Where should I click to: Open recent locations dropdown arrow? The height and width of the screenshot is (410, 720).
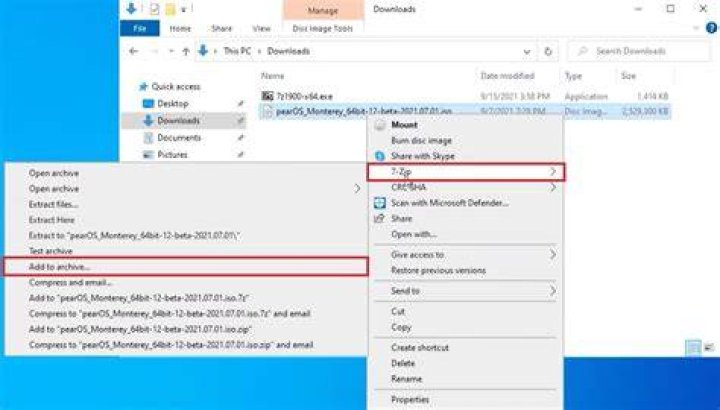click(x=171, y=51)
